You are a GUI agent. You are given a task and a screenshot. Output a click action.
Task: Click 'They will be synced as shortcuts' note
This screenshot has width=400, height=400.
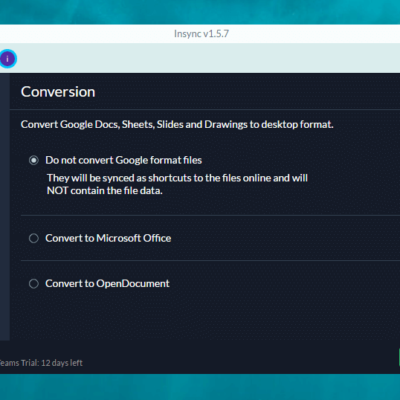point(177,184)
